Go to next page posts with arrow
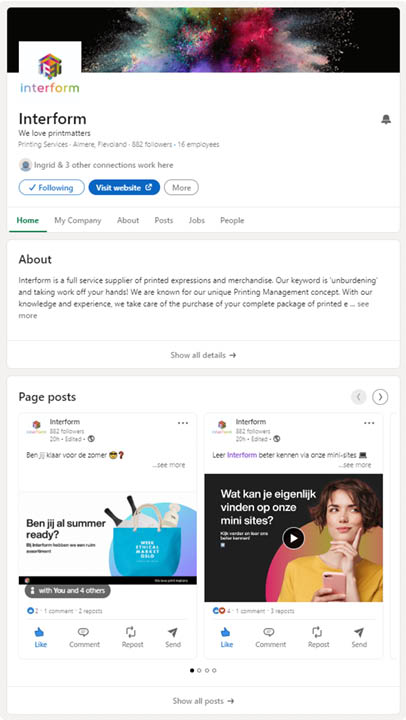Viewport: 406px width, 720px height. pyautogui.click(x=380, y=397)
